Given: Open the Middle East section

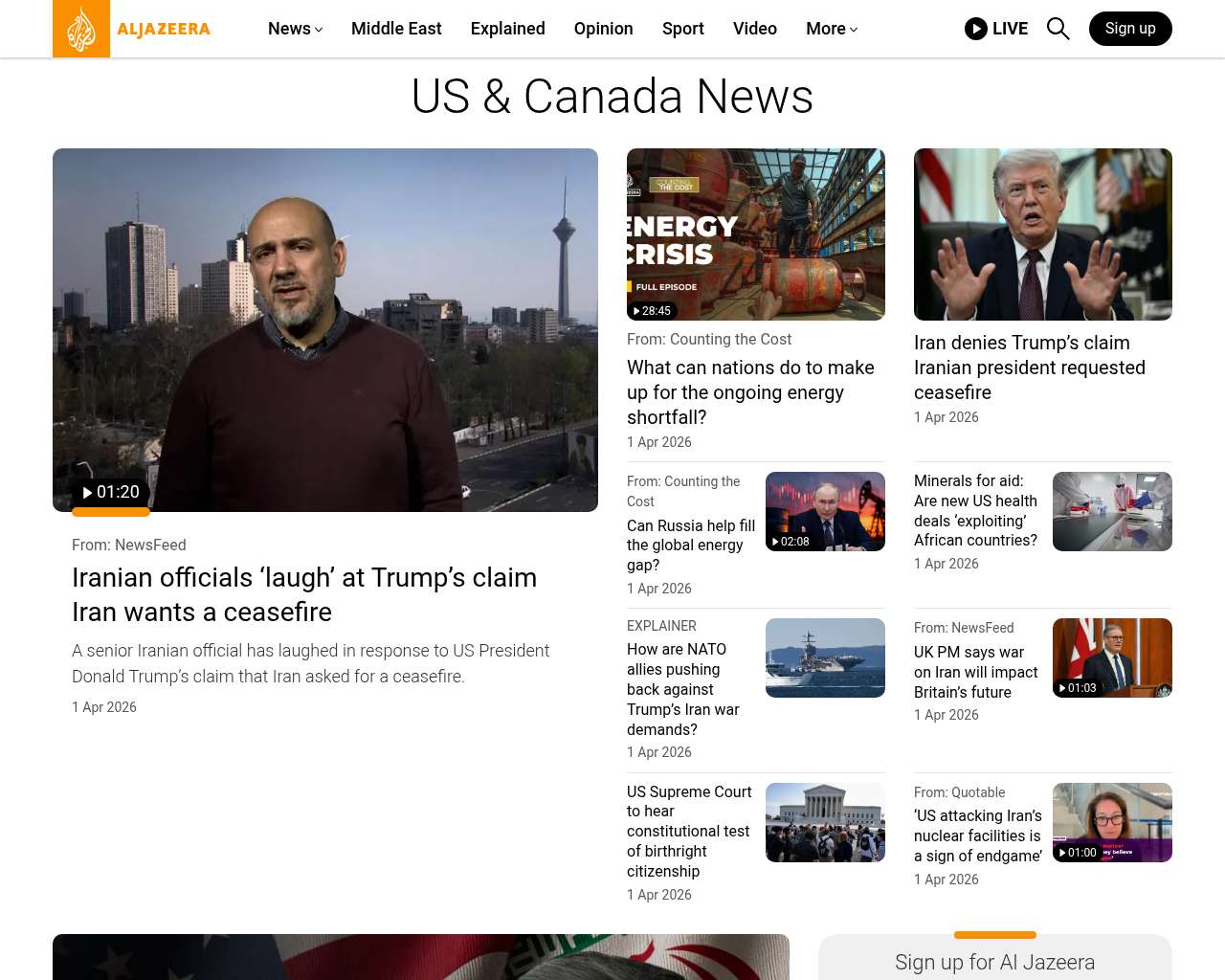Looking at the screenshot, I should click(396, 29).
